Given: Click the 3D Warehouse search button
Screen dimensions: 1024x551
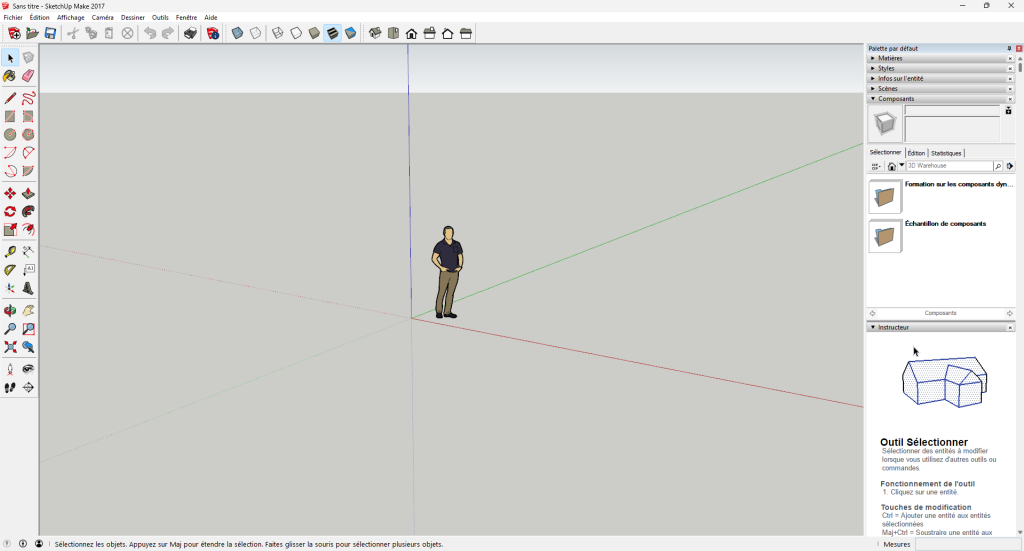Looking at the screenshot, I should (x=998, y=166).
